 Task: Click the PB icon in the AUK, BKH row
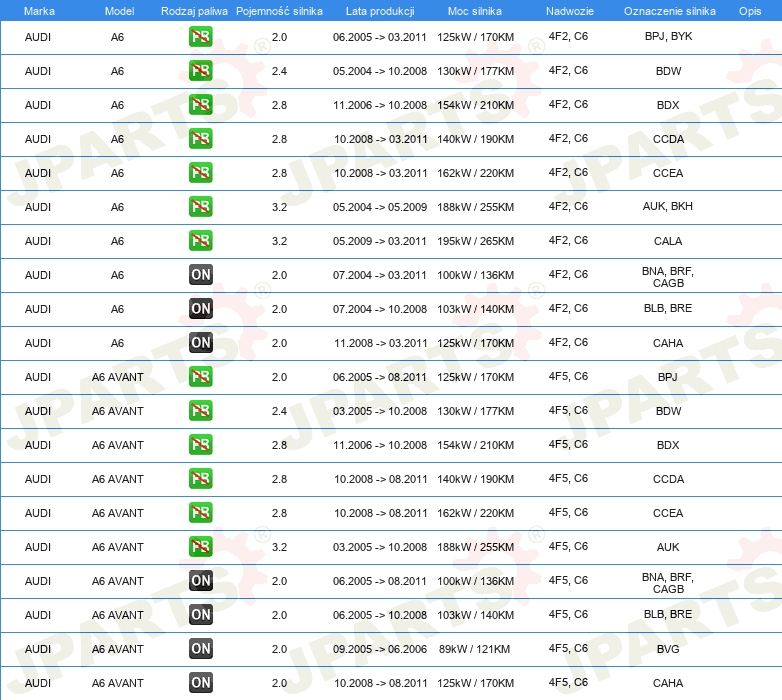[201, 207]
